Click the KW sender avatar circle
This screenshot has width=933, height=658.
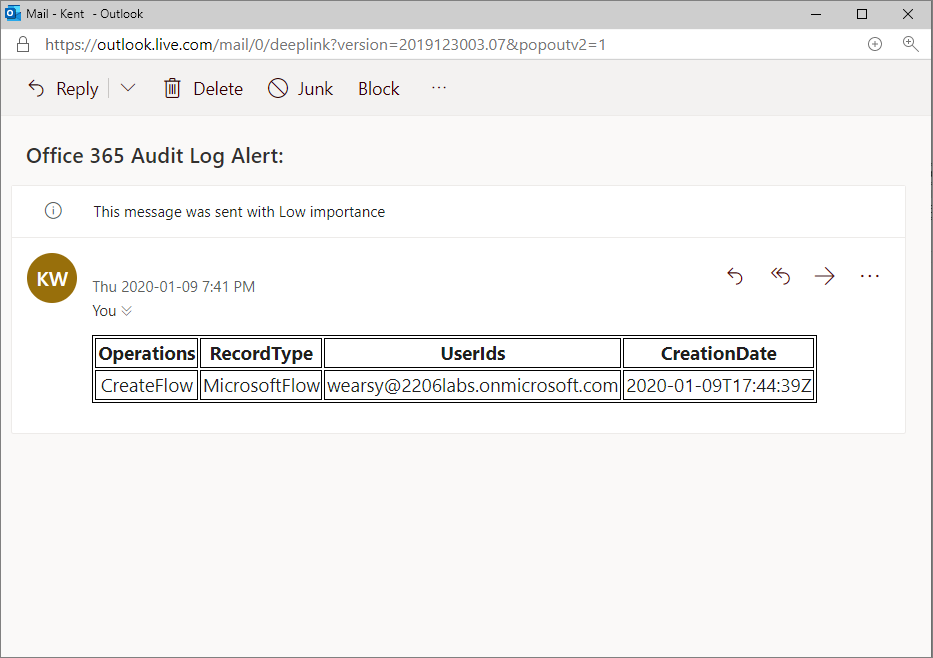(x=51, y=278)
